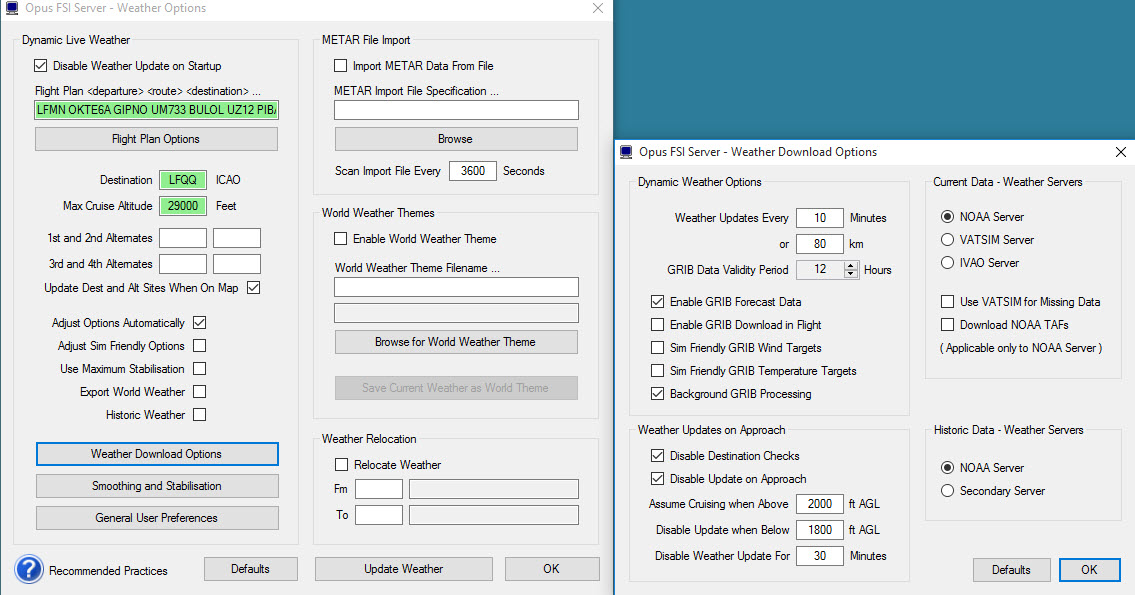1135x595 pixels.
Task: Enable Import METAR Data From File
Action: (x=340, y=66)
